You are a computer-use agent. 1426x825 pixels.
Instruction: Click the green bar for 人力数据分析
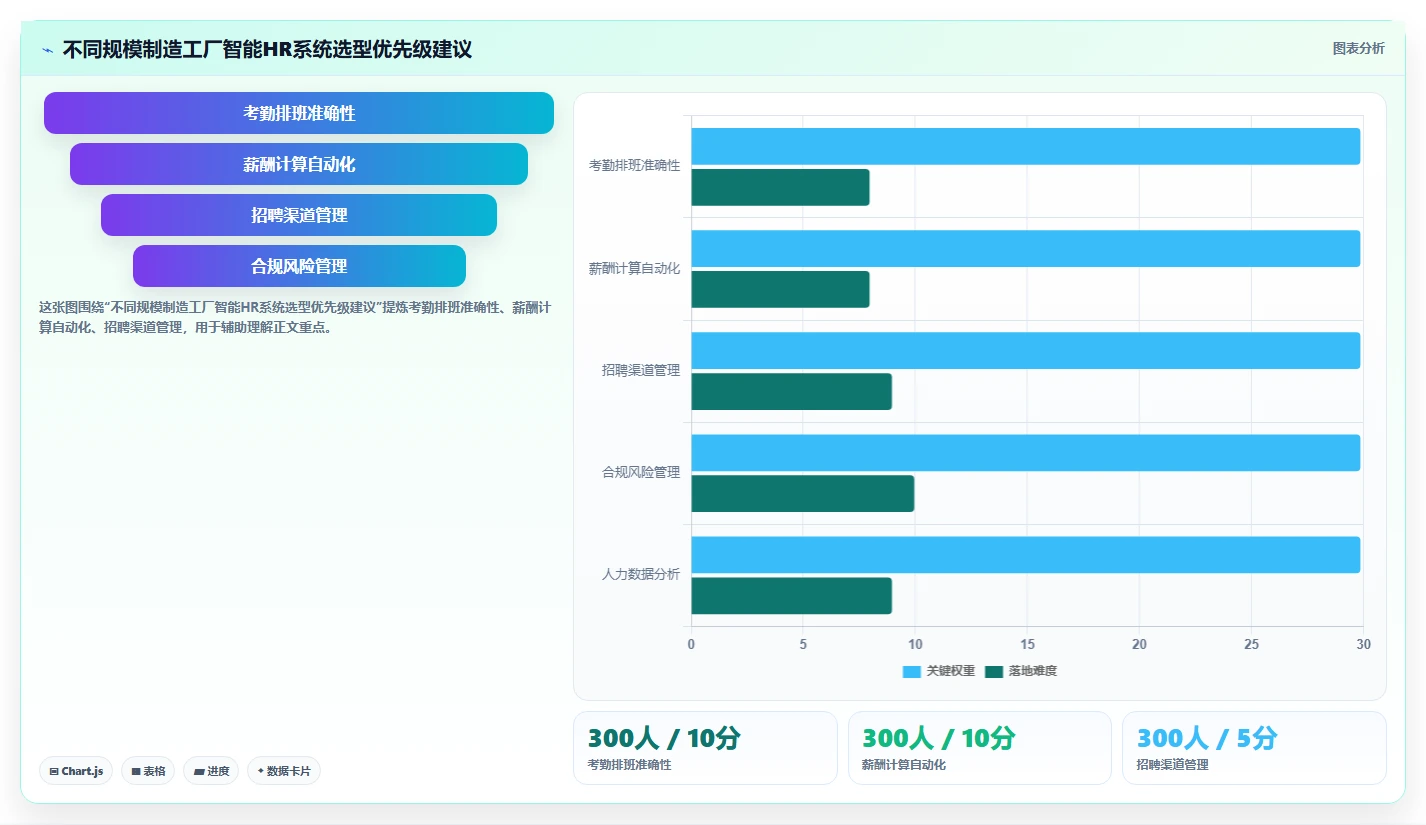point(791,595)
